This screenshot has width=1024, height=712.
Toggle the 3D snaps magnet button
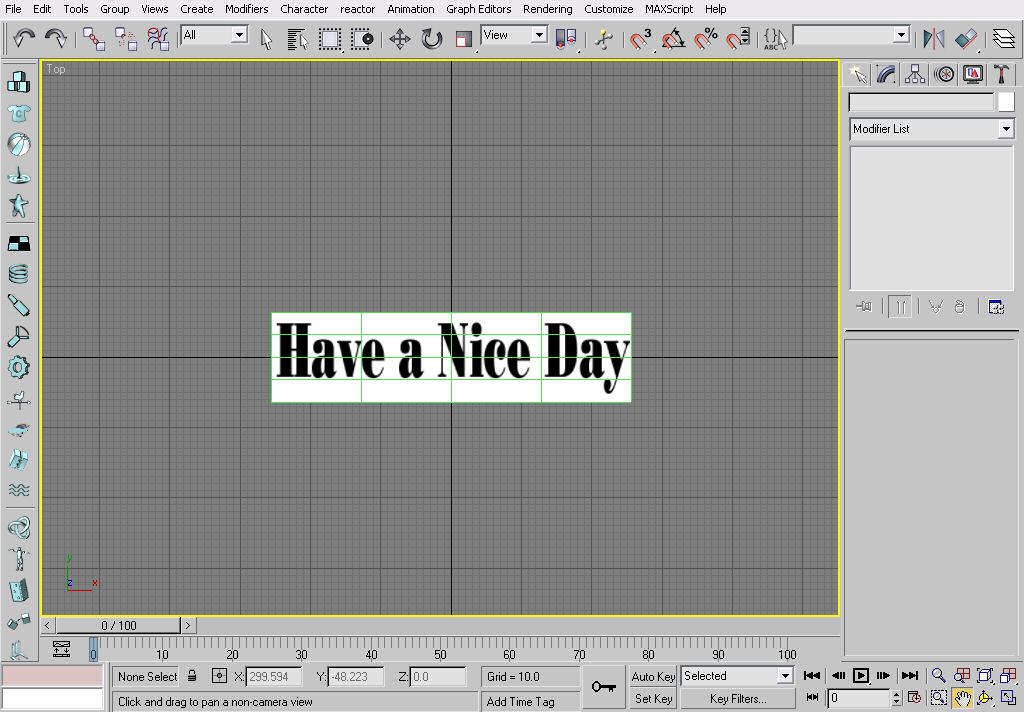tap(640, 39)
